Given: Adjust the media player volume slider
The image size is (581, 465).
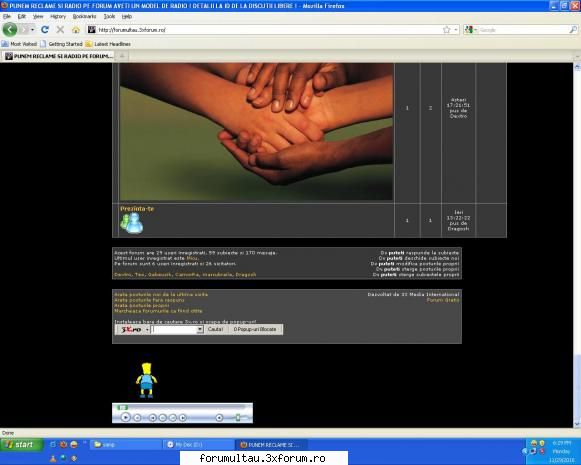Looking at the screenshot, I should click(x=238, y=418).
